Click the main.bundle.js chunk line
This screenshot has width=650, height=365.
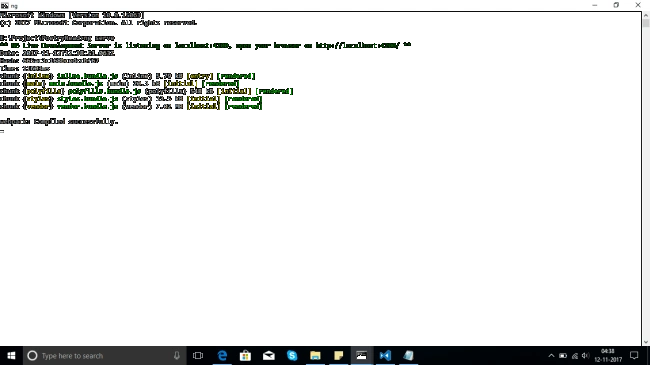119,83
